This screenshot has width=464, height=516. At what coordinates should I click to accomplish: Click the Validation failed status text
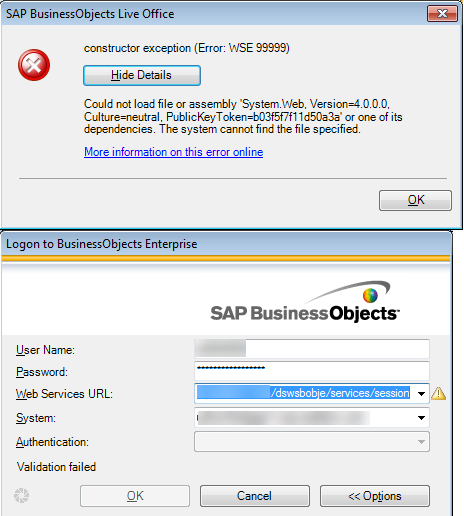(x=56, y=467)
